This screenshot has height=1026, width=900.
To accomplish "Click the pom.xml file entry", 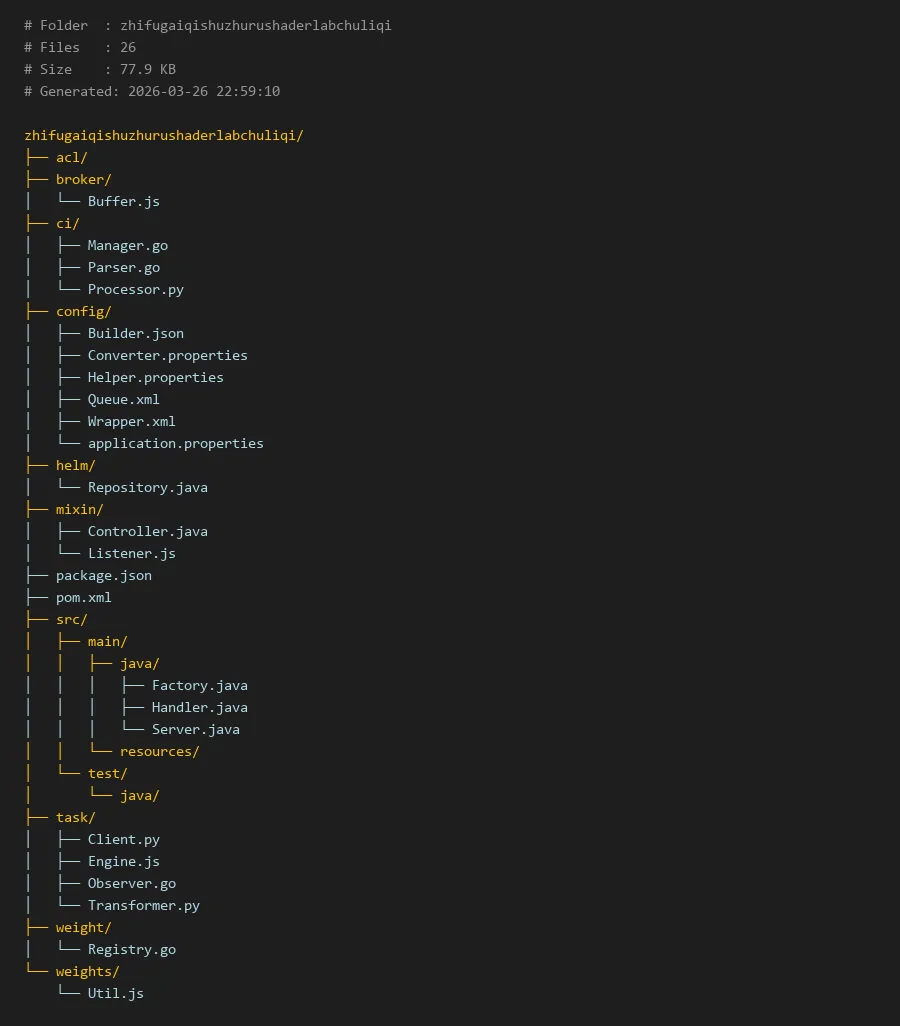I will [x=83, y=597].
